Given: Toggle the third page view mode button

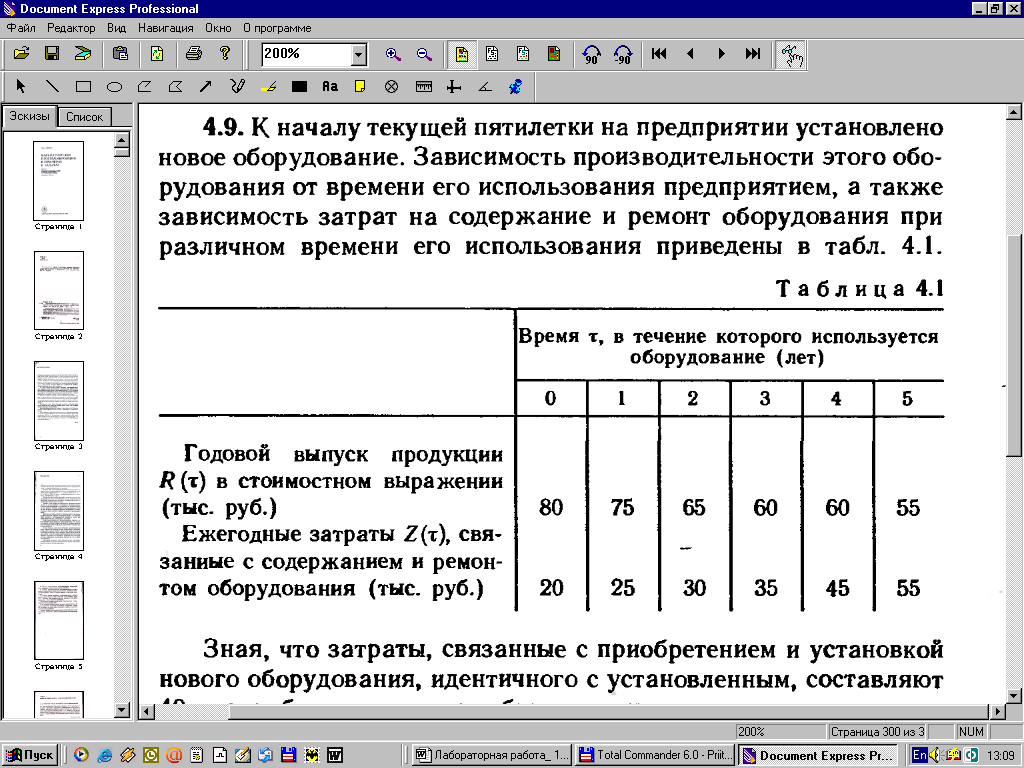Looking at the screenshot, I should (x=523, y=54).
